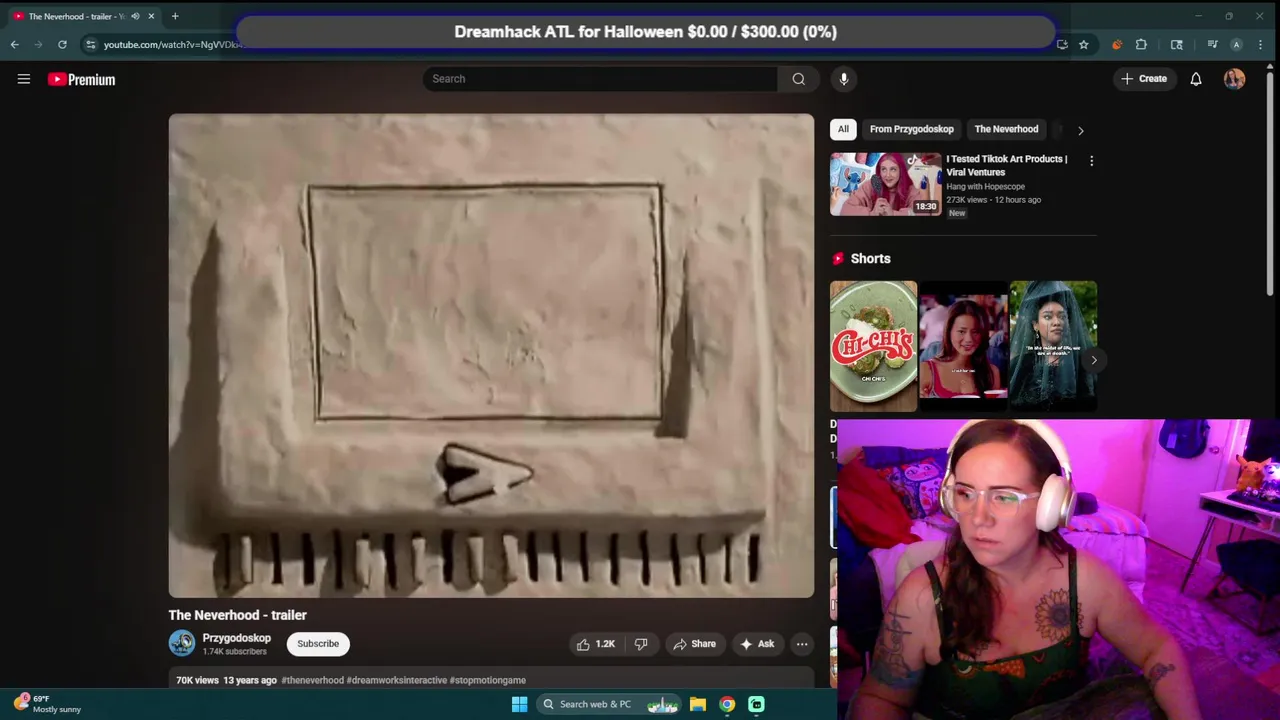Open Przygodoskop channel avatar

coord(181,643)
